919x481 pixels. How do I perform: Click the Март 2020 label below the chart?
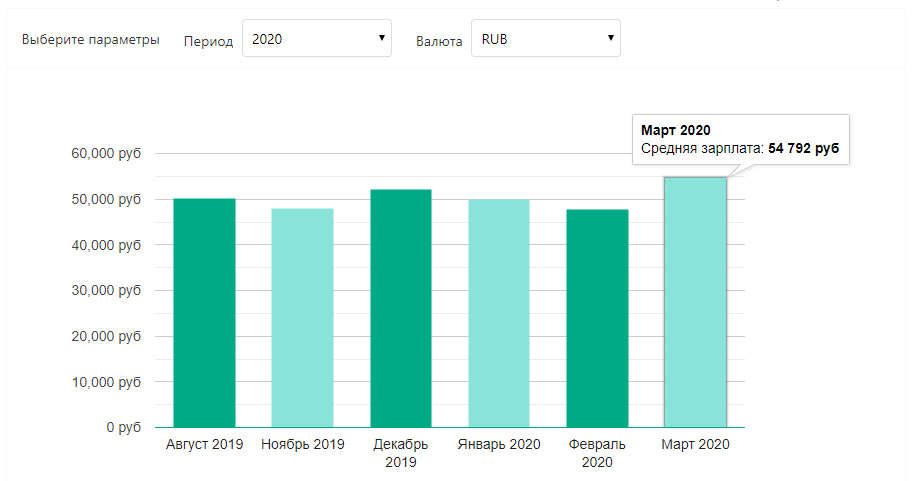695,444
